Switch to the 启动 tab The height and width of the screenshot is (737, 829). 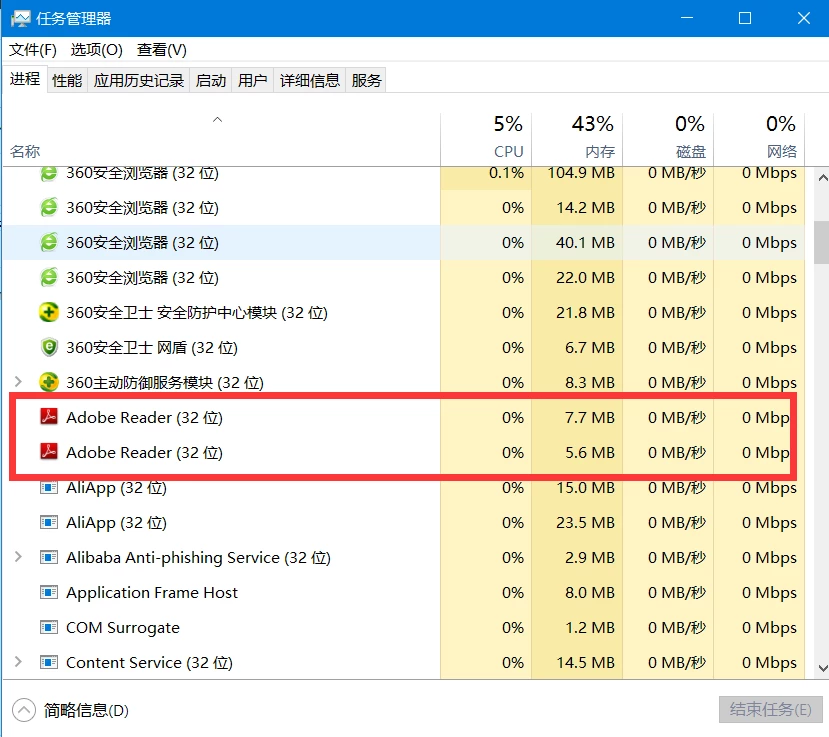[x=210, y=80]
